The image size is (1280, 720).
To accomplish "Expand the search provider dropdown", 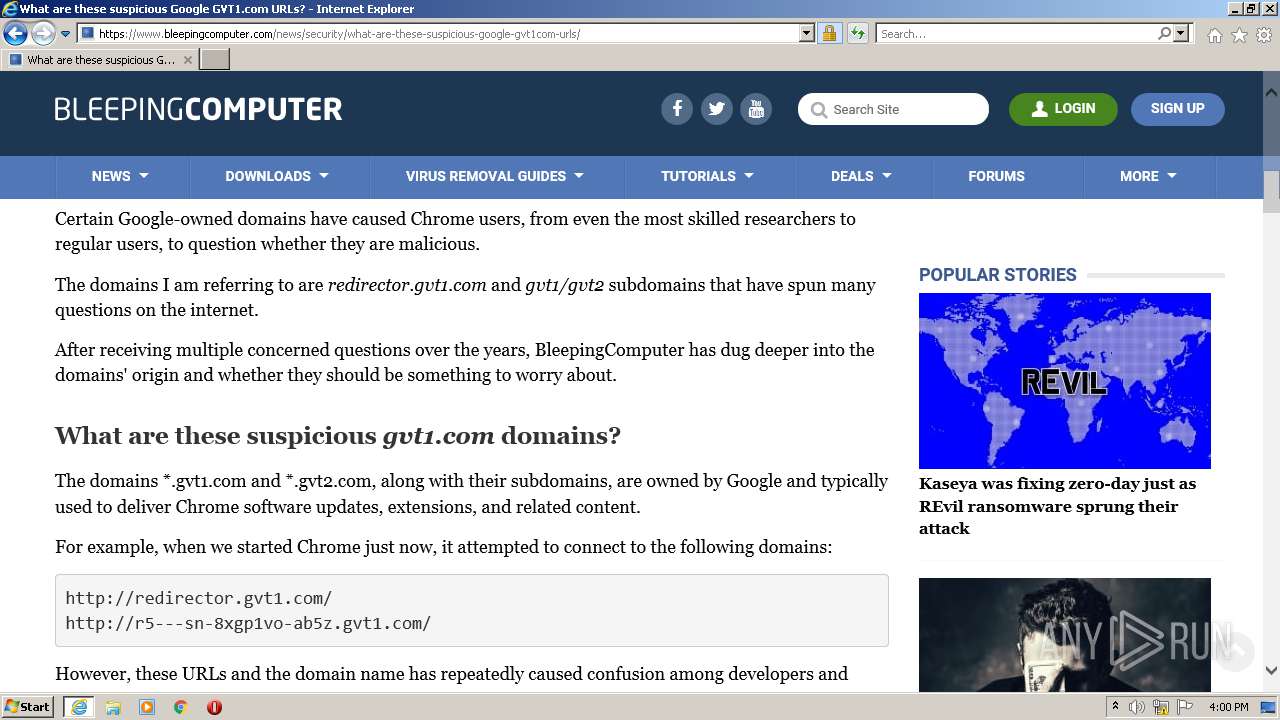I will (x=1181, y=33).
